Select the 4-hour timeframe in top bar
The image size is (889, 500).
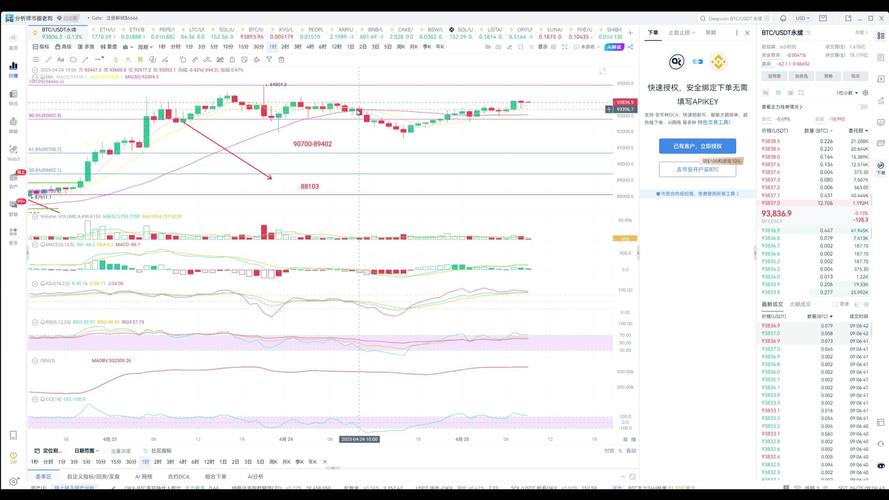coord(310,46)
